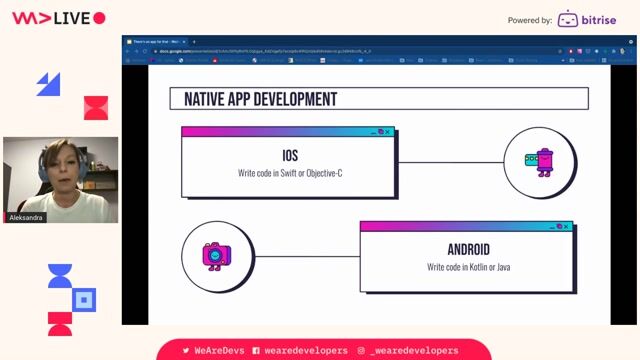Screen dimensions: 640x360
Task: Open a new browser tab with plus button
Action: [194, 42]
